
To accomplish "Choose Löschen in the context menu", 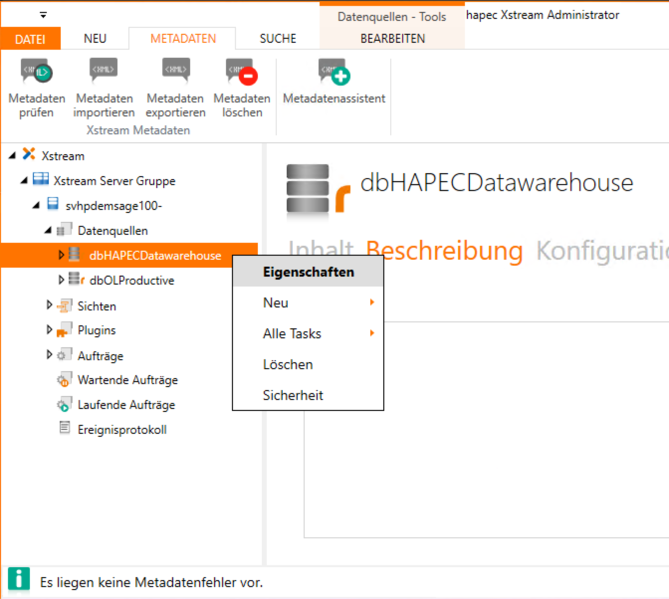I will click(308, 364).
